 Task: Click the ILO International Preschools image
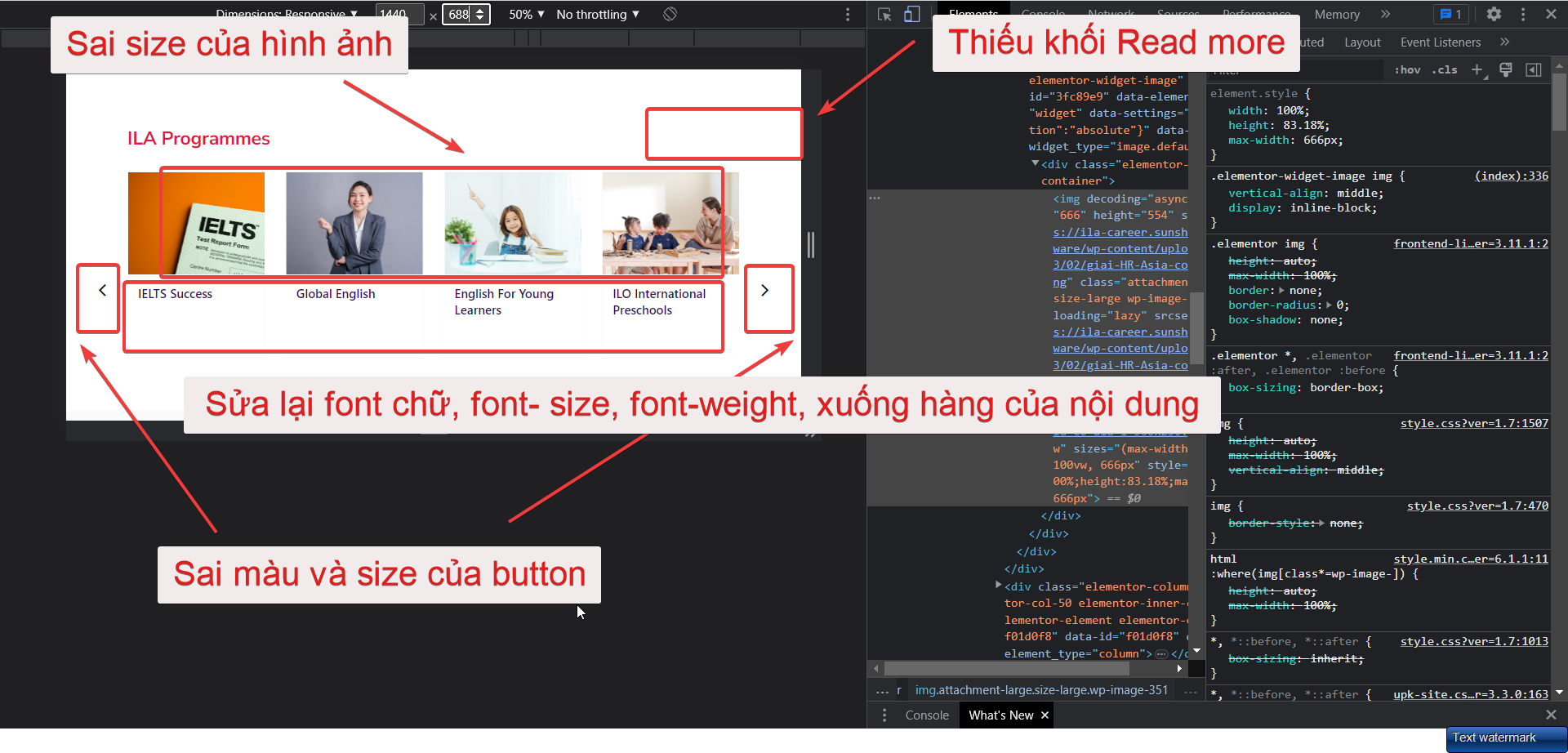670,223
